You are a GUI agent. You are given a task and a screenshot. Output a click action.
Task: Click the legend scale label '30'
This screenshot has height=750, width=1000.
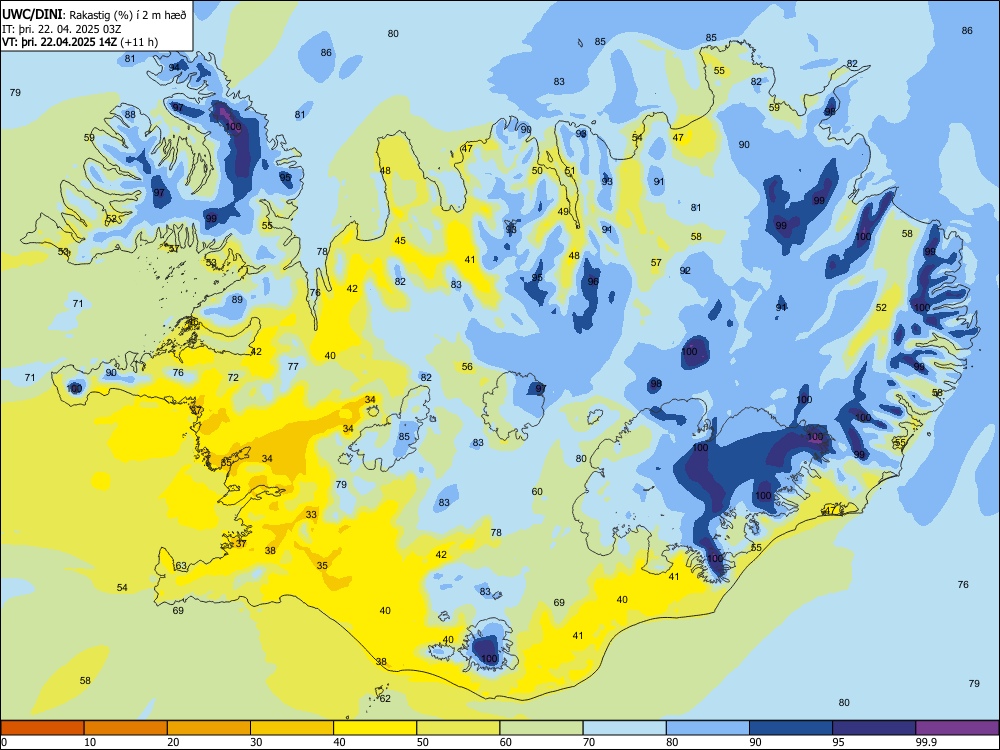(256, 742)
